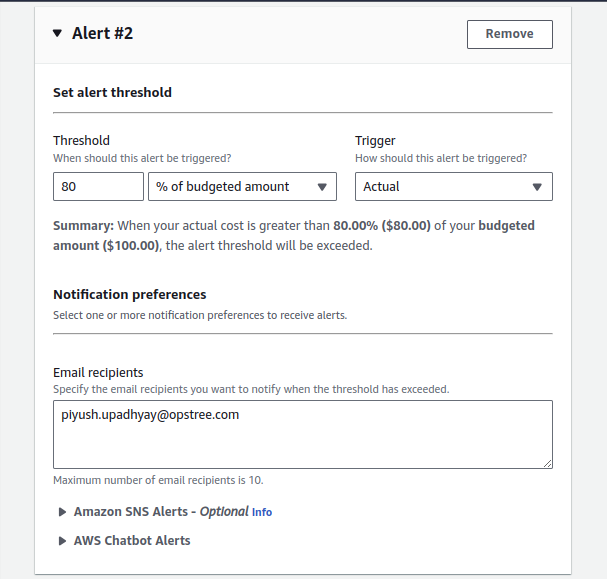Image resolution: width=607 pixels, height=579 pixels.
Task: Click the "Trigger" field label
Action: (375, 141)
